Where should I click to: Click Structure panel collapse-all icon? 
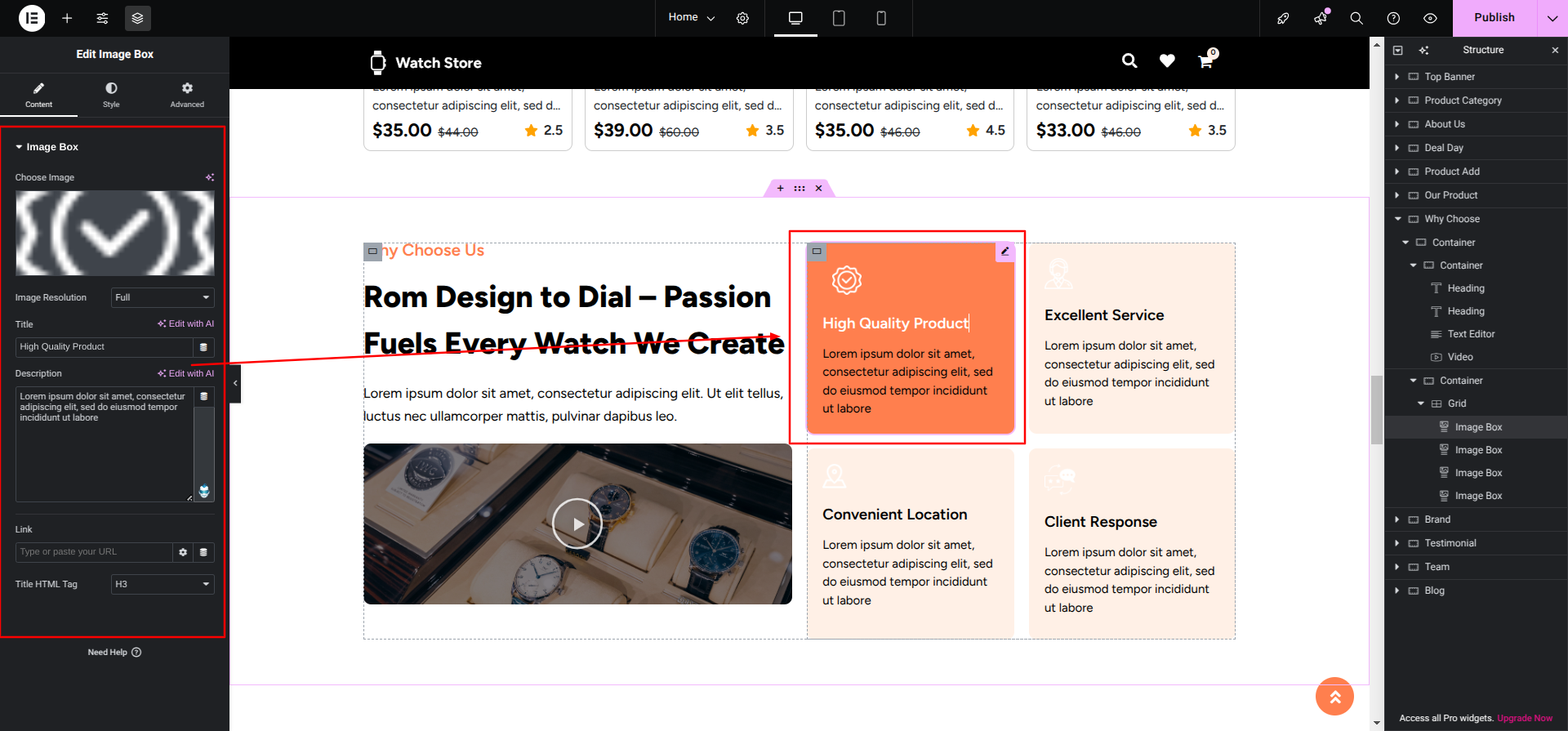coord(1397,50)
